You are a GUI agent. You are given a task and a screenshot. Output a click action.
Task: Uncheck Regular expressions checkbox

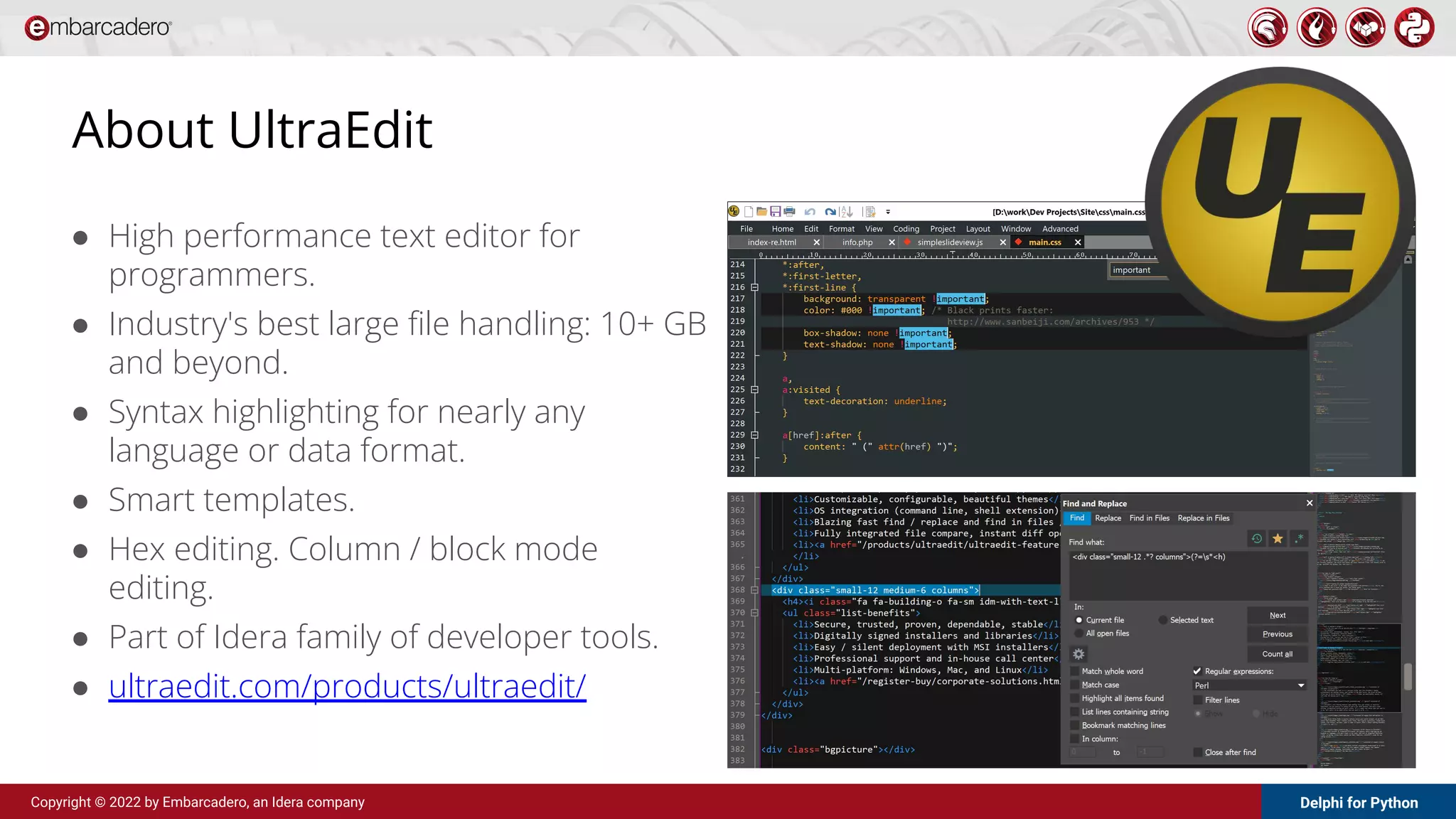[x=1197, y=671]
